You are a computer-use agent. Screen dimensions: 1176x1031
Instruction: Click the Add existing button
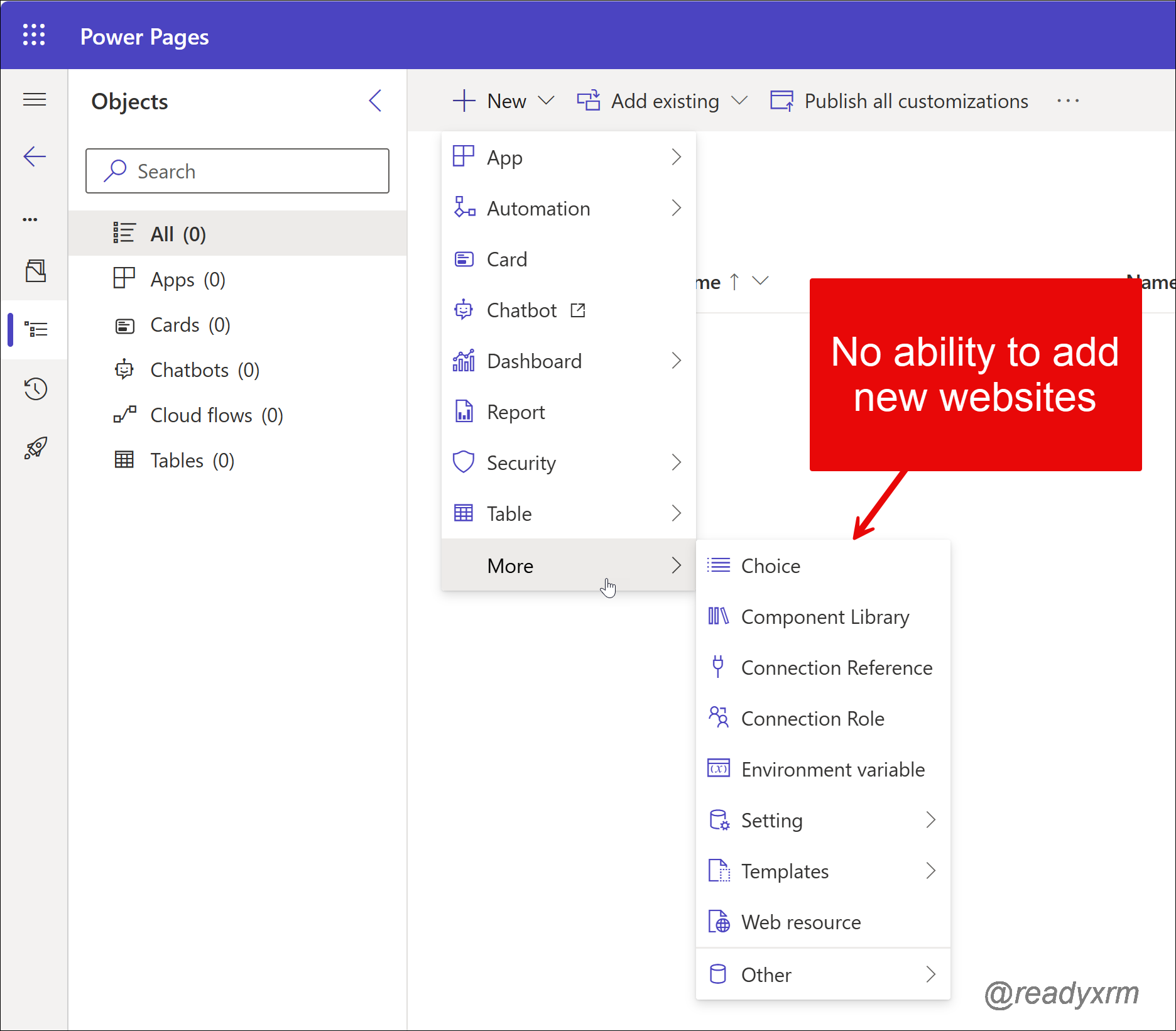point(665,101)
